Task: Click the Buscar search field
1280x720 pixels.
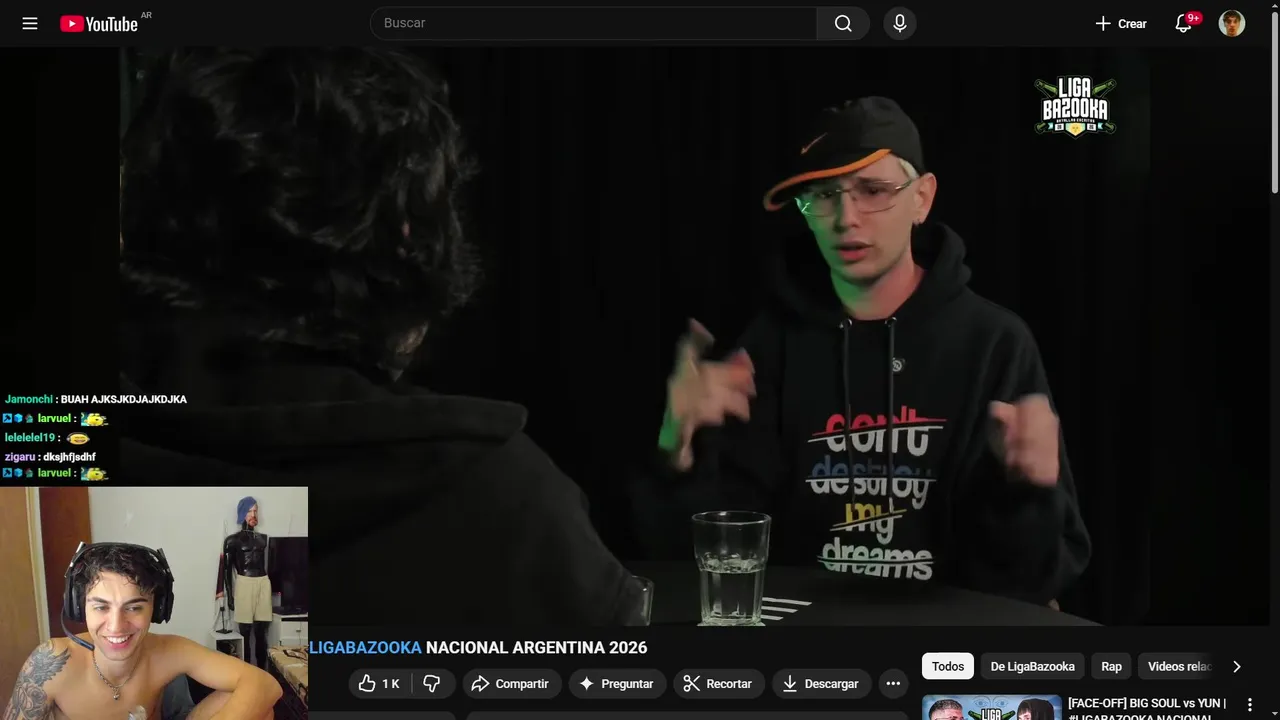Action: click(594, 23)
